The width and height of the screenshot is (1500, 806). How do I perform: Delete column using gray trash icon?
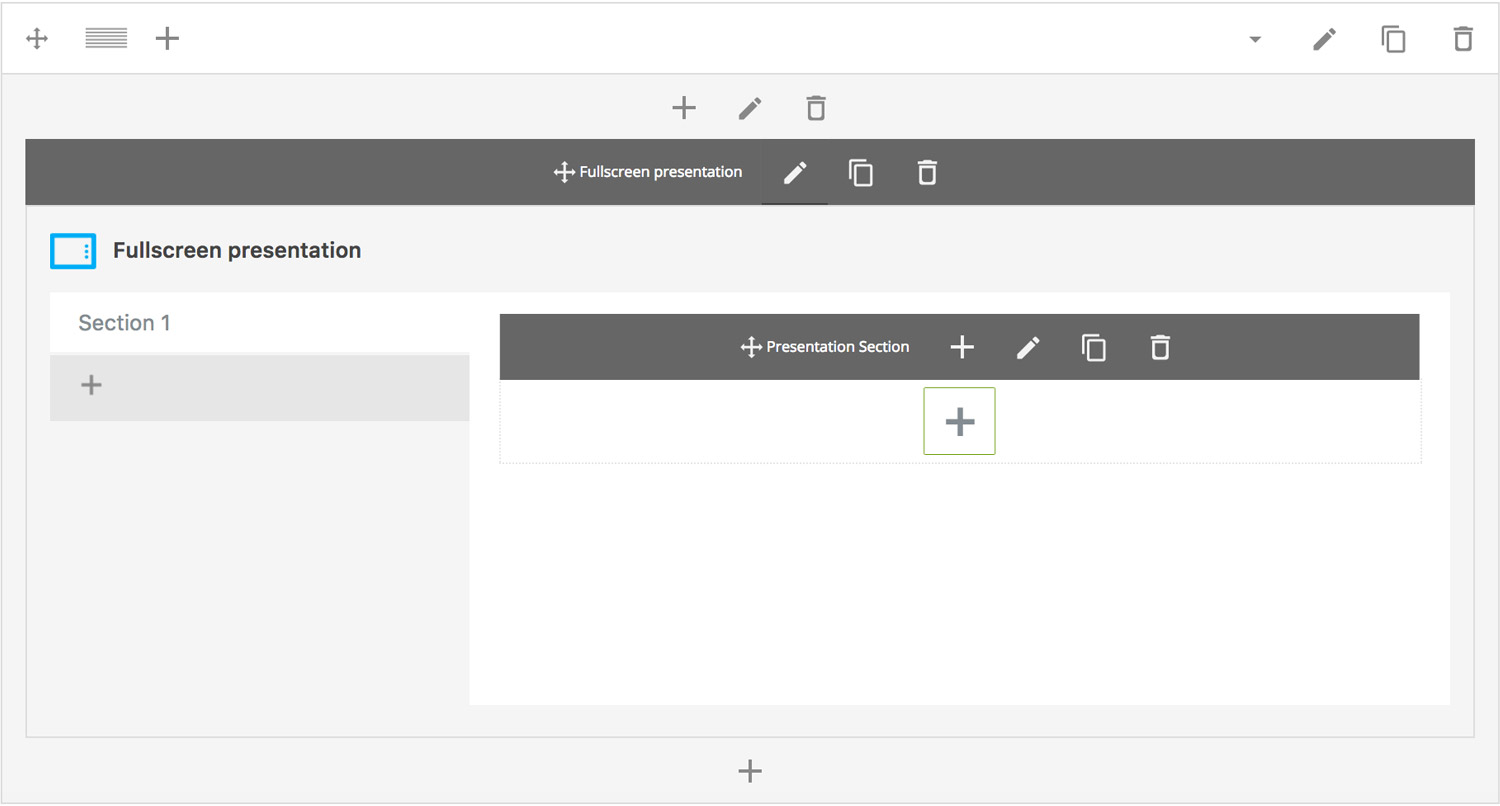point(816,108)
